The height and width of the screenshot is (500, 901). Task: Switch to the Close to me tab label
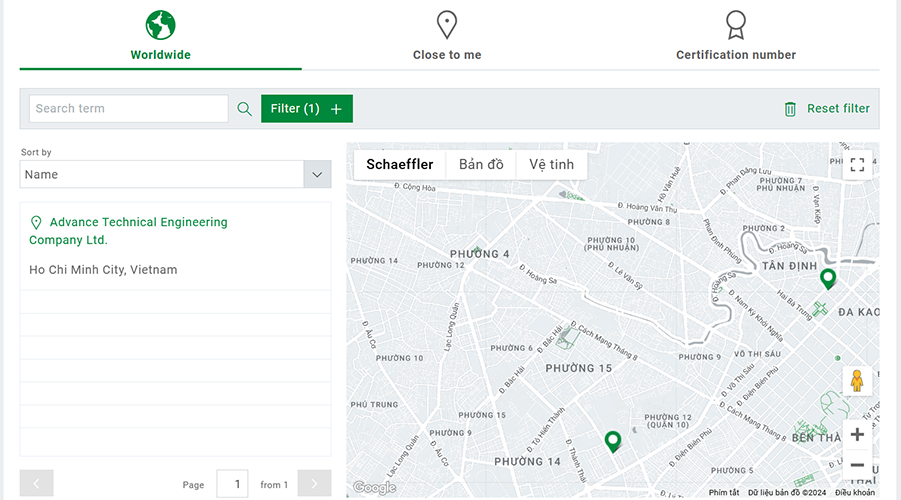tap(447, 55)
